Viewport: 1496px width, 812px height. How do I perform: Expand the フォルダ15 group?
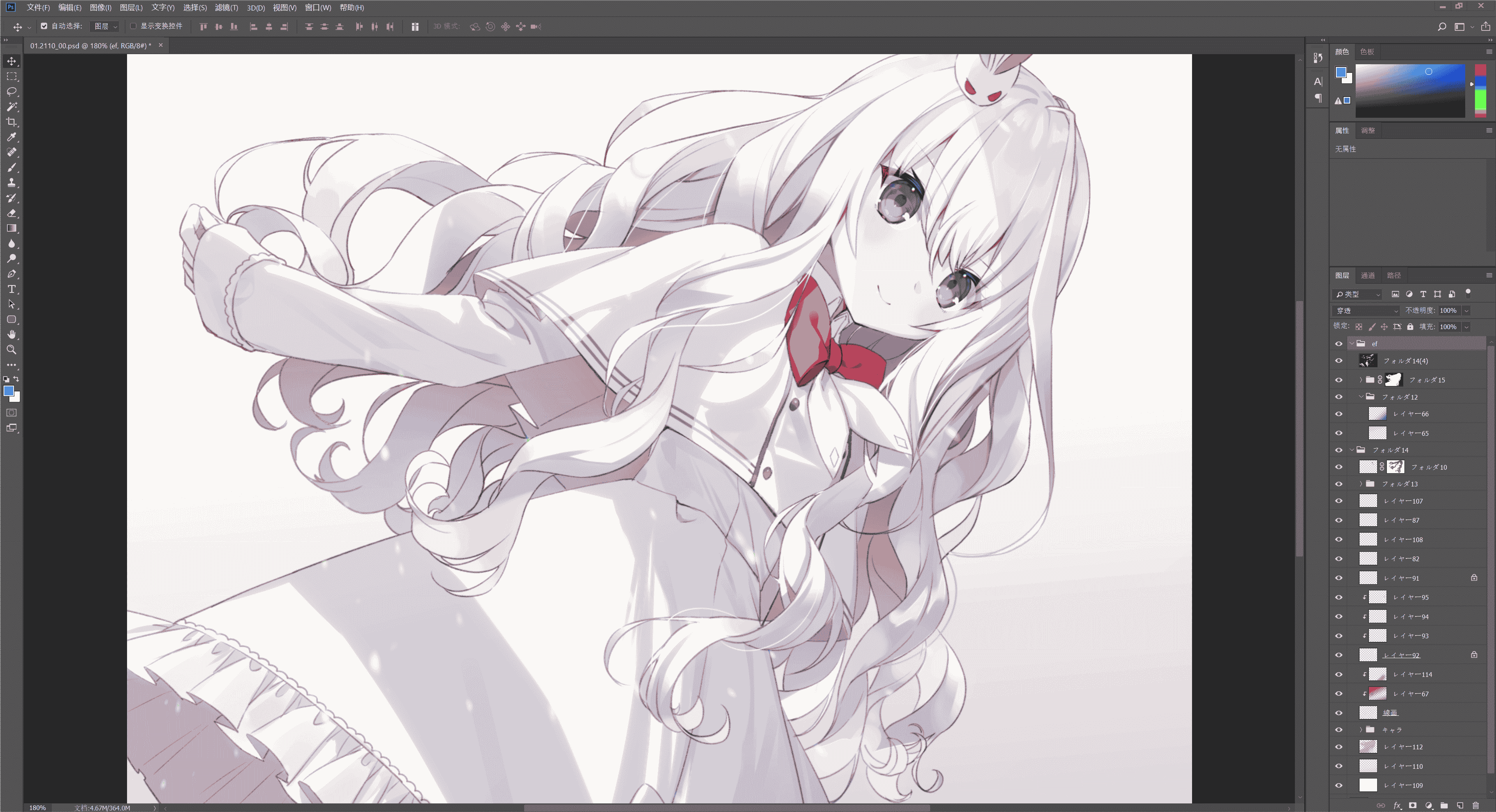pyautogui.click(x=1361, y=380)
